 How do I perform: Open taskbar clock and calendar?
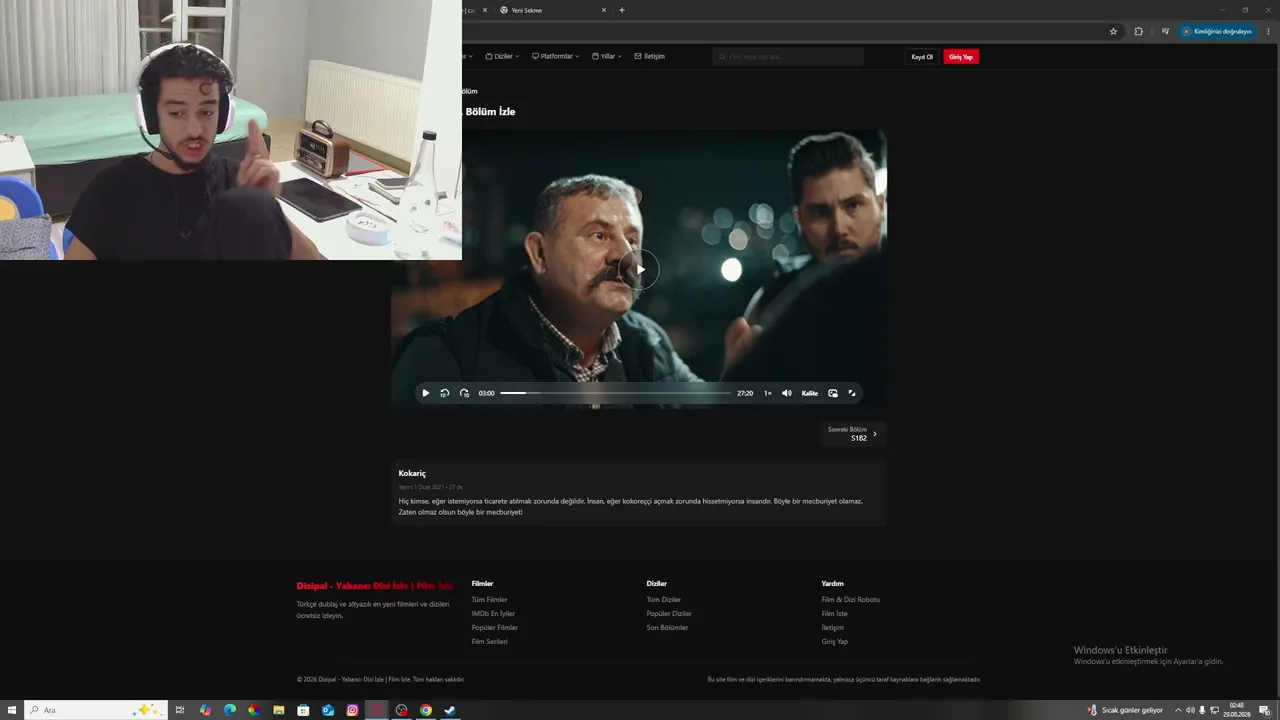pyautogui.click(x=1237, y=710)
